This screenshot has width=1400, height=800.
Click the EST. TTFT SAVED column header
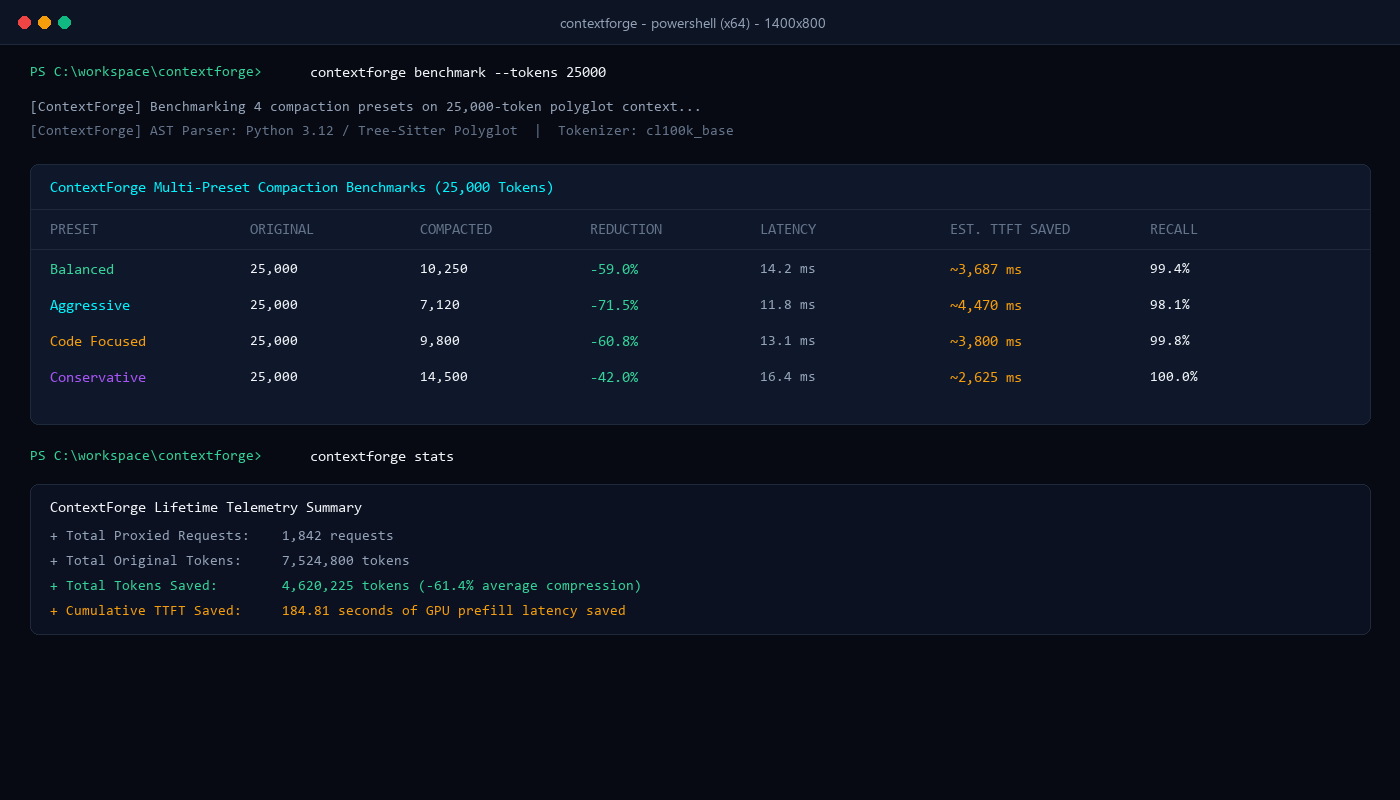click(1010, 229)
